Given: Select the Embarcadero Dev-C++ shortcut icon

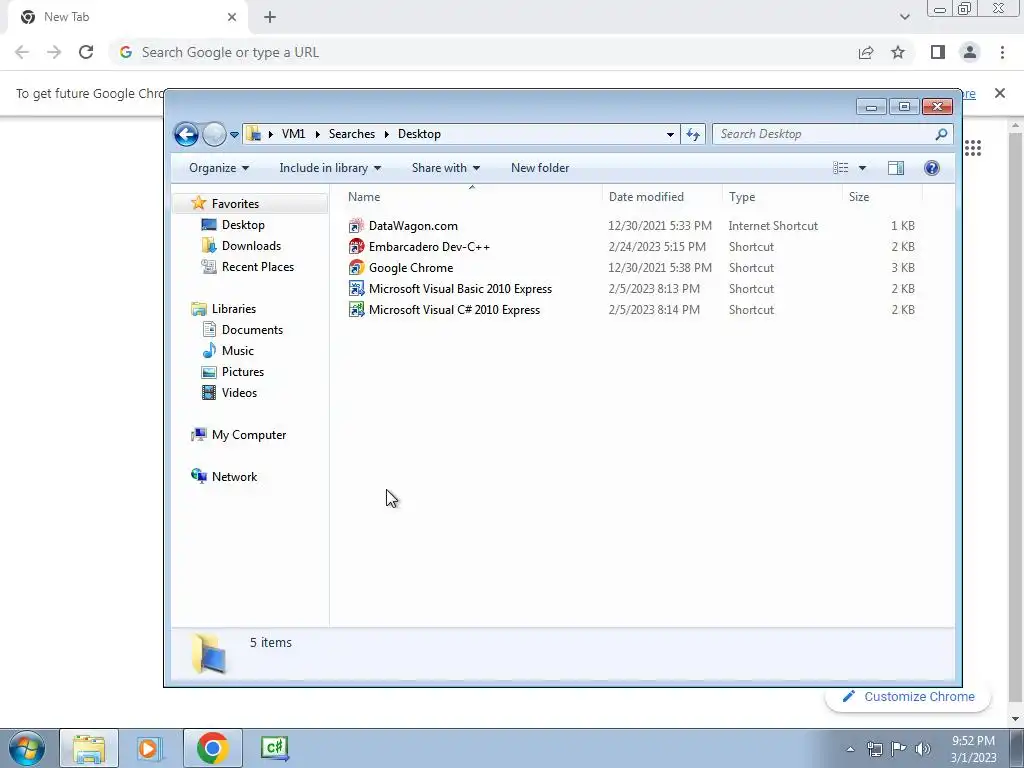Looking at the screenshot, I should point(356,247).
